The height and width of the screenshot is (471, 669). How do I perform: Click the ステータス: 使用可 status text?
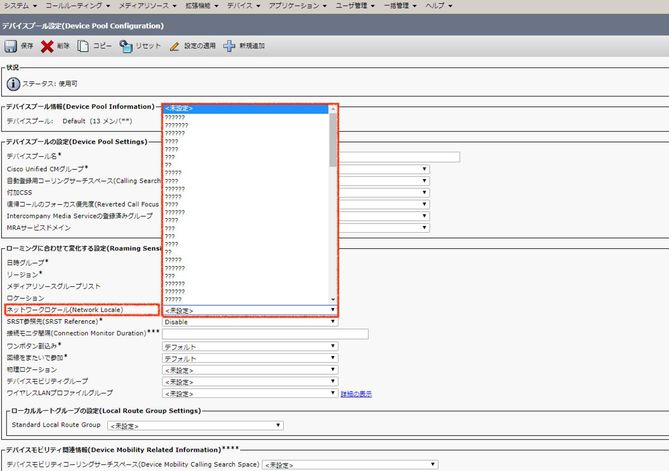pos(50,84)
